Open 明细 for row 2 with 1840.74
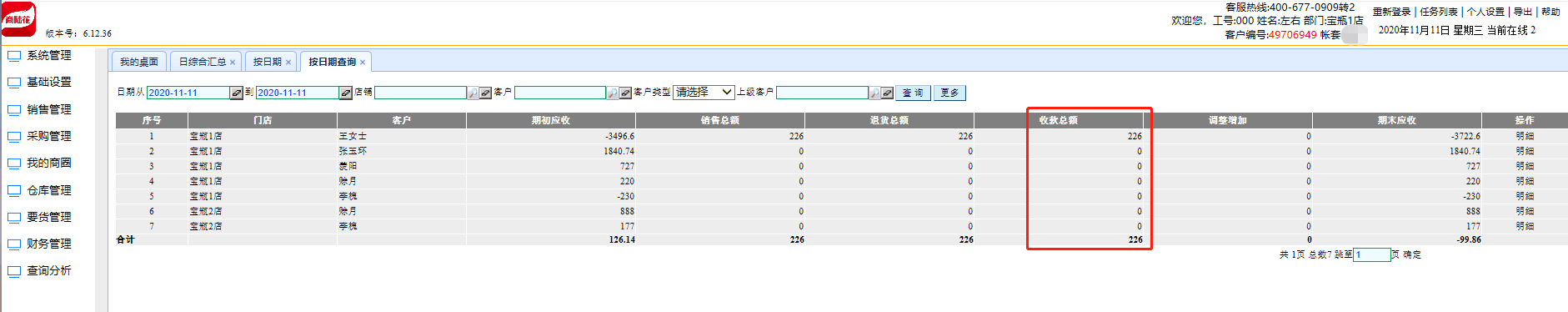 click(x=1525, y=151)
